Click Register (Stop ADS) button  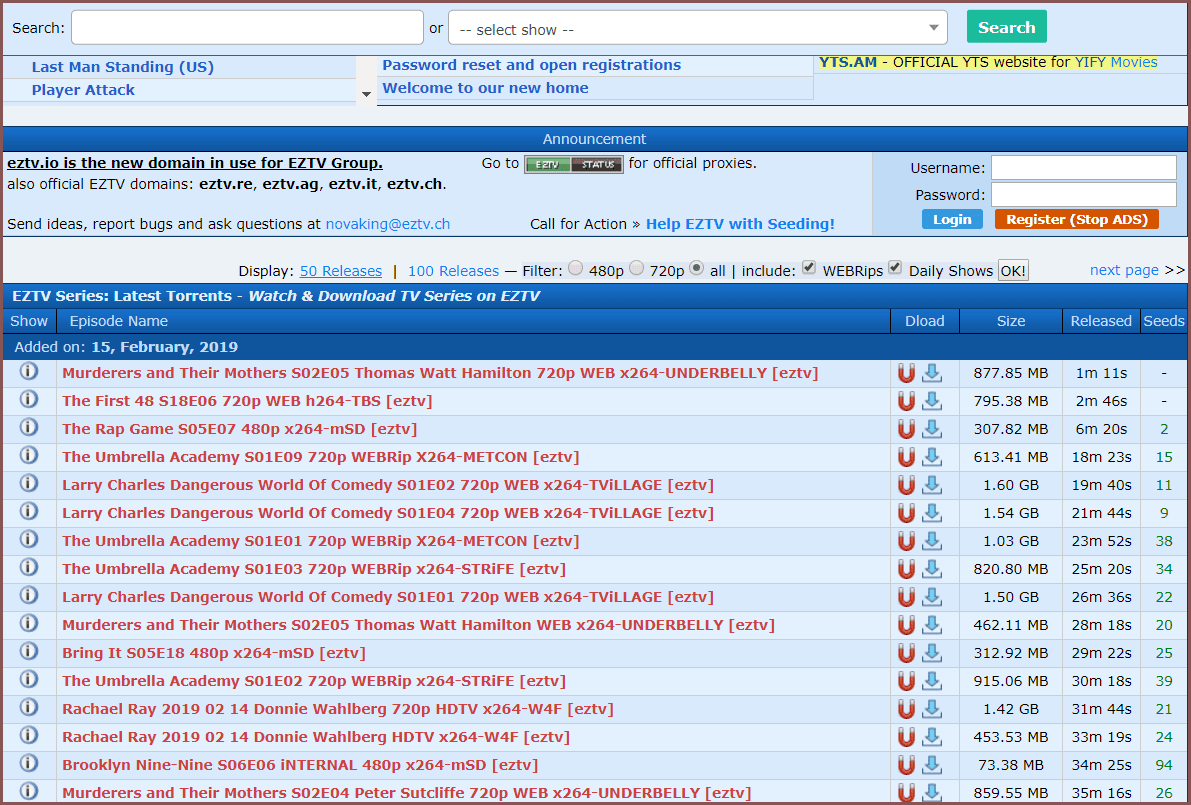[x=1076, y=219]
